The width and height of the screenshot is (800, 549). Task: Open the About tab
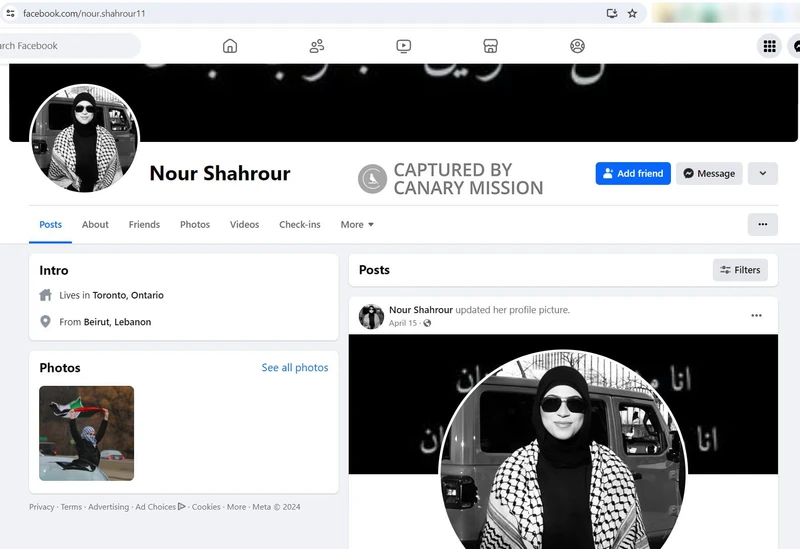[95, 224]
